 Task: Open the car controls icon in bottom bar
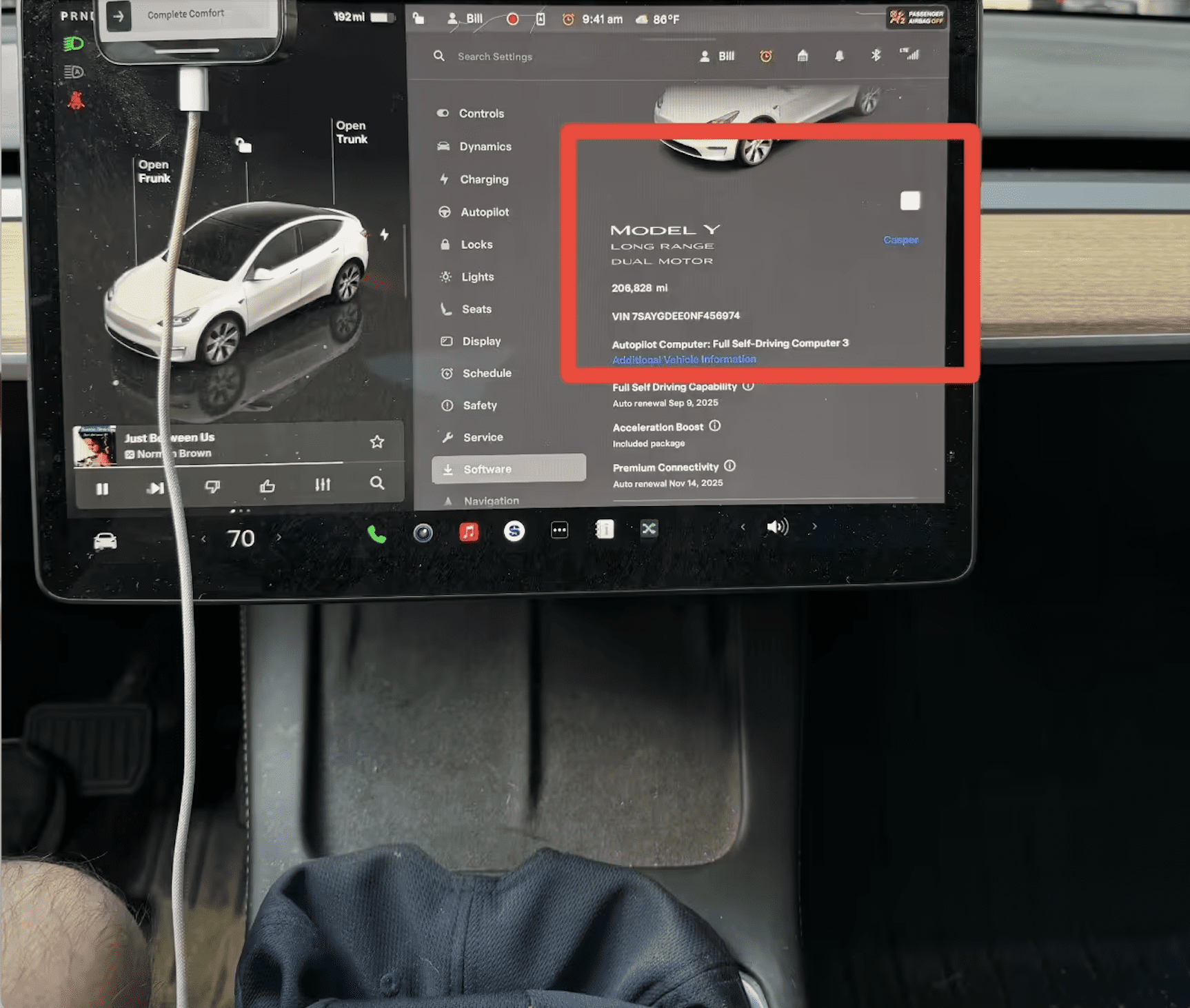click(x=105, y=541)
